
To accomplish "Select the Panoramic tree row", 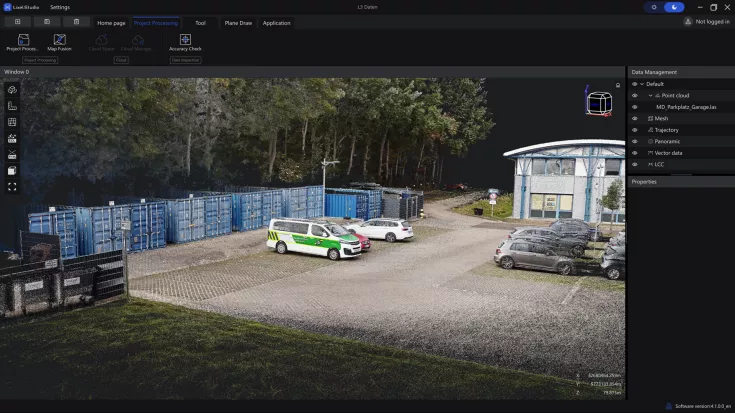I will tap(681, 142).
